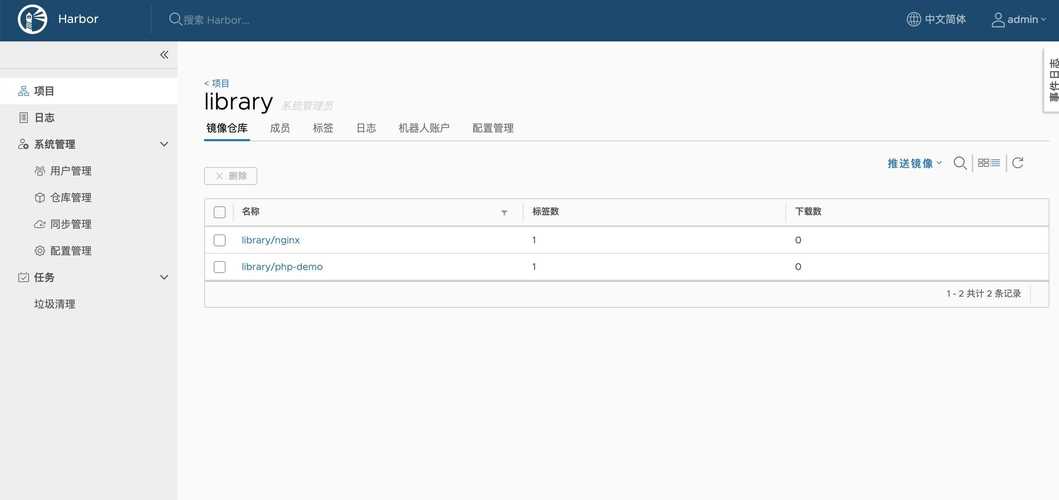
Task: Click into the 搜索 Harbor search field
Action: (x=217, y=20)
